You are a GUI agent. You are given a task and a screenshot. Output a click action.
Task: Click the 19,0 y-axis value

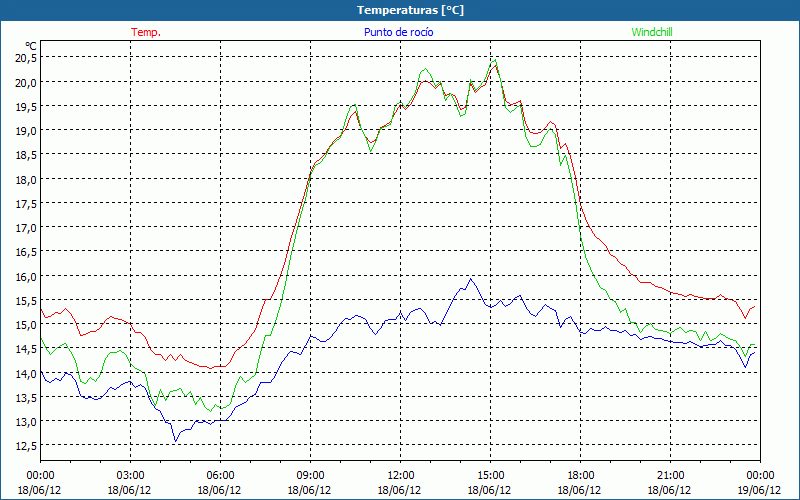point(26,131)
